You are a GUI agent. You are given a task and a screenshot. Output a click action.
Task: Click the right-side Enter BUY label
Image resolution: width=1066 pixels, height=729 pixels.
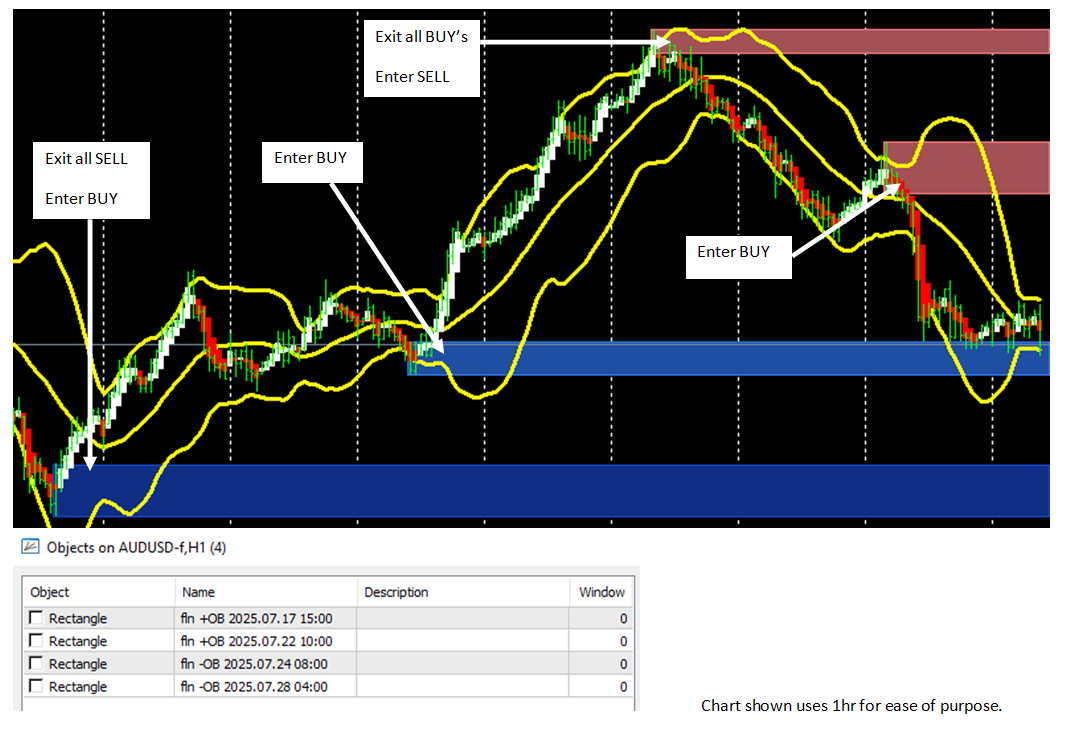click(x=738, y=257)
